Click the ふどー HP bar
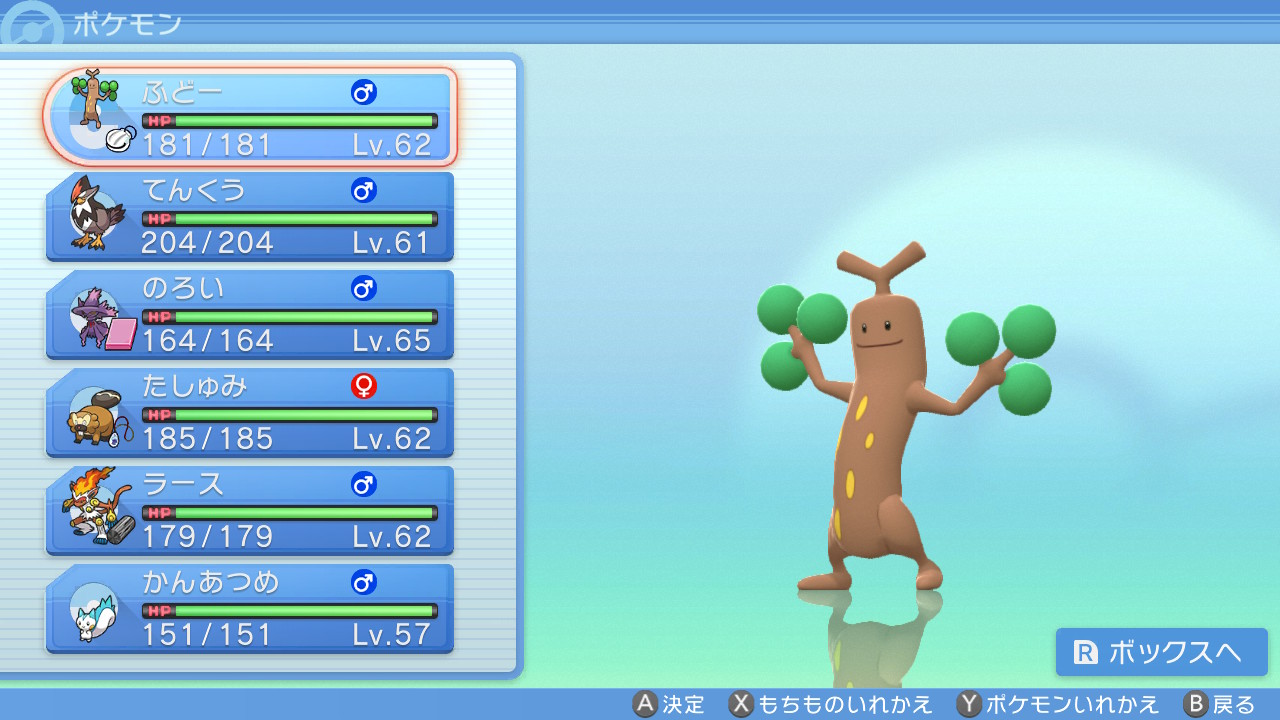The image size is (1280, 720). 290,121
